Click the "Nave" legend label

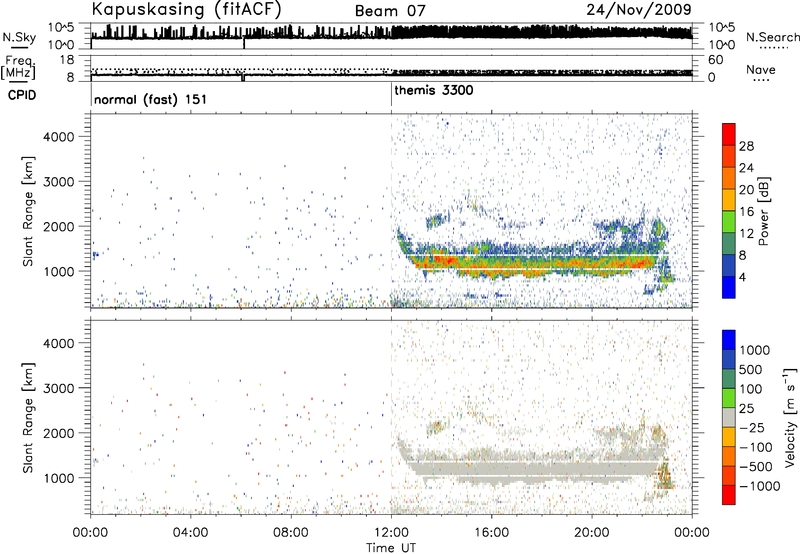tap(761, 69)
